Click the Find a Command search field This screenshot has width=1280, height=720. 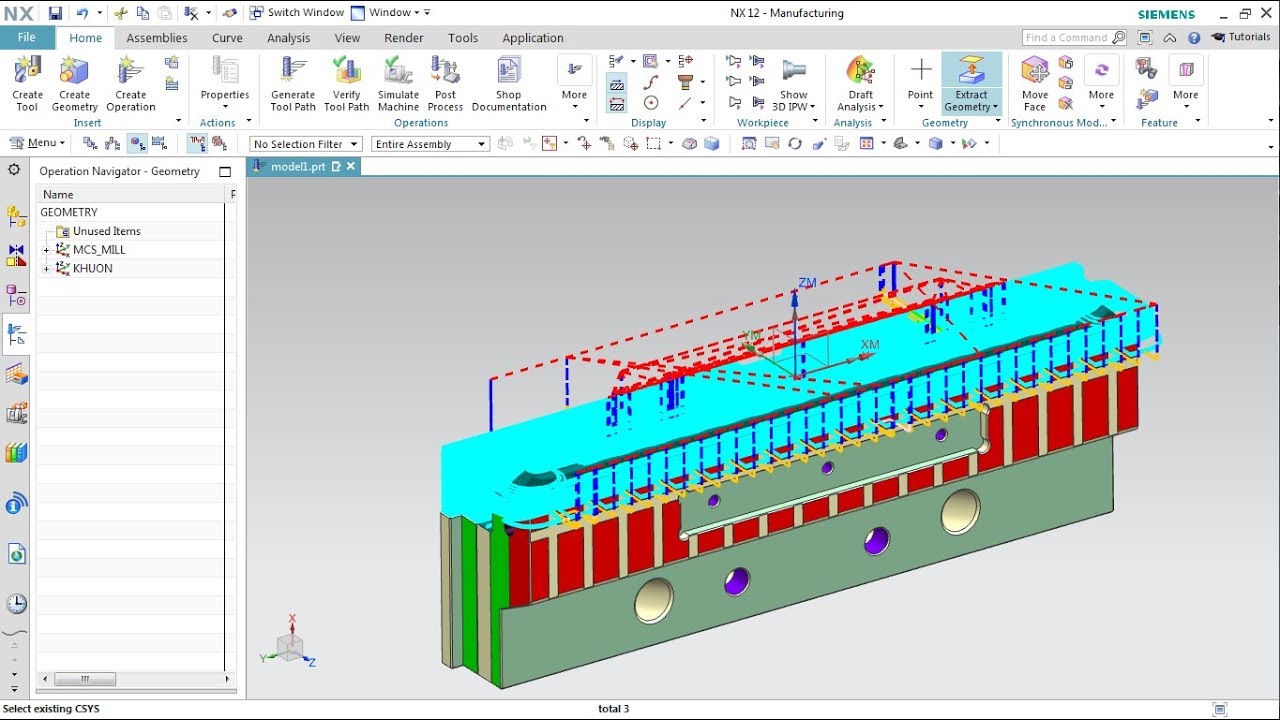[x=1074, y=38]
